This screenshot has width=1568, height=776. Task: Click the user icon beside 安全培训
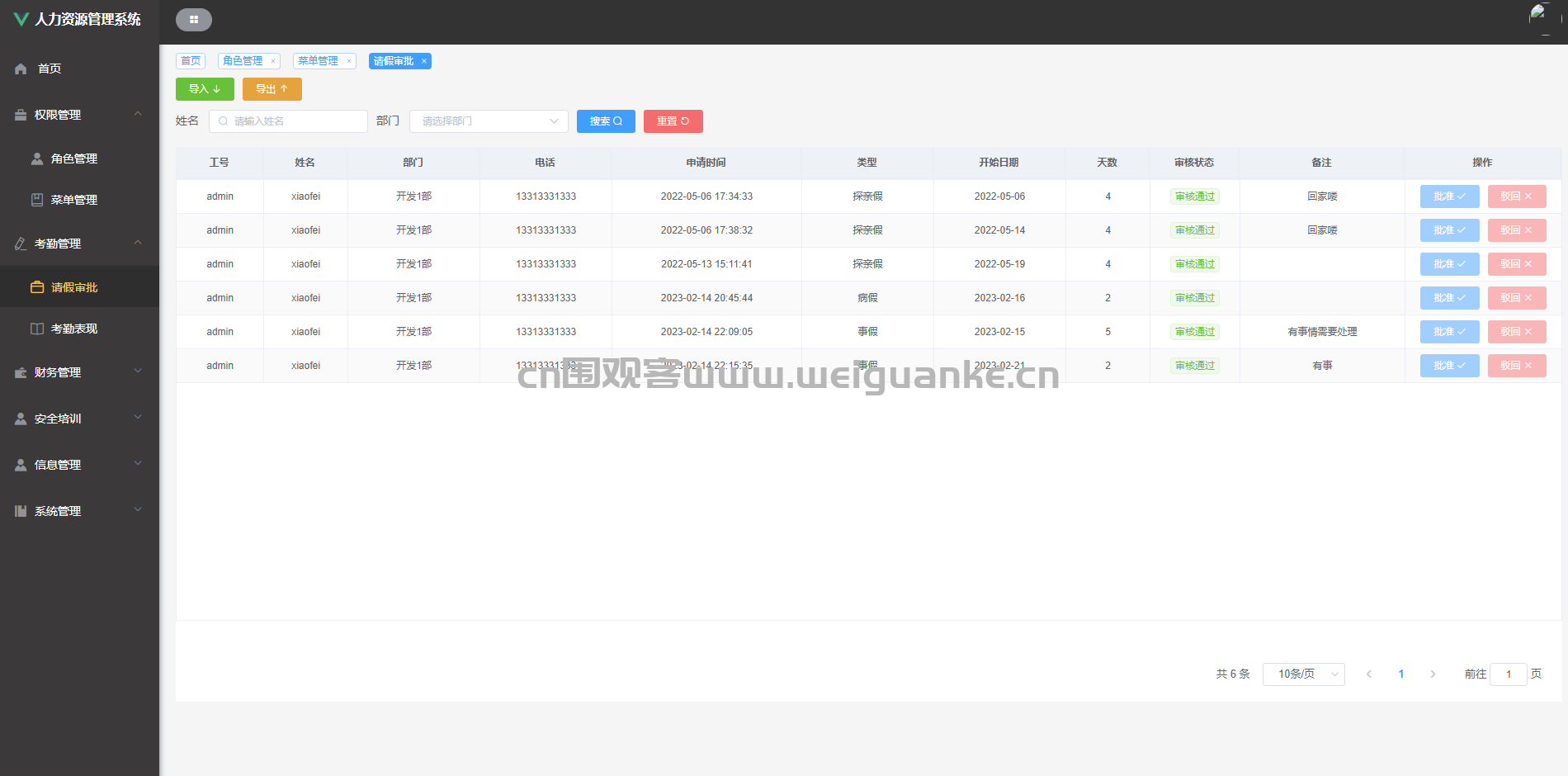[x=21, y=419]
